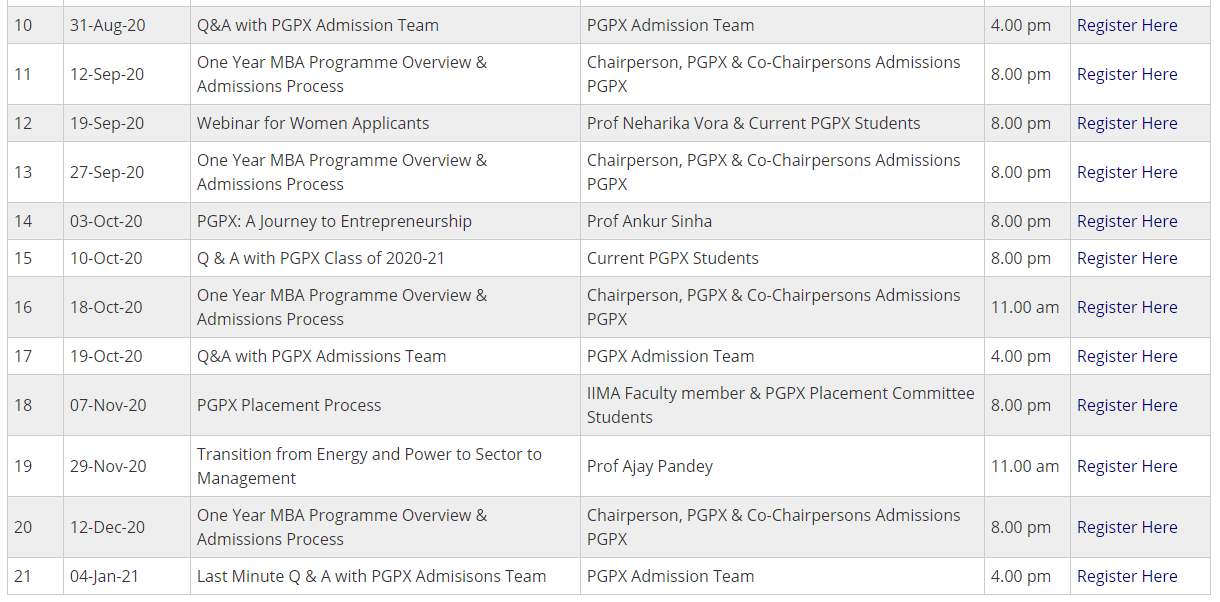Open Register Here link for 12-Dec-20 session
The width and height of the screenshot is (1220, 602).
[x=1127, y=527]
